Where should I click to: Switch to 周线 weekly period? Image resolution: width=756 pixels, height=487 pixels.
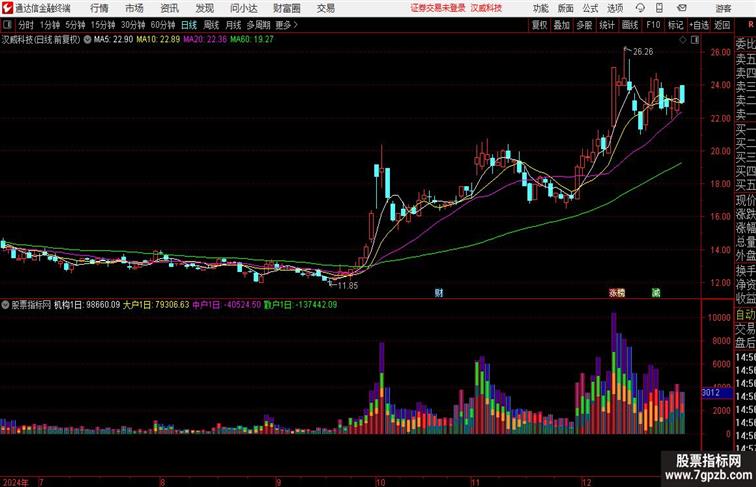point(211,25)
